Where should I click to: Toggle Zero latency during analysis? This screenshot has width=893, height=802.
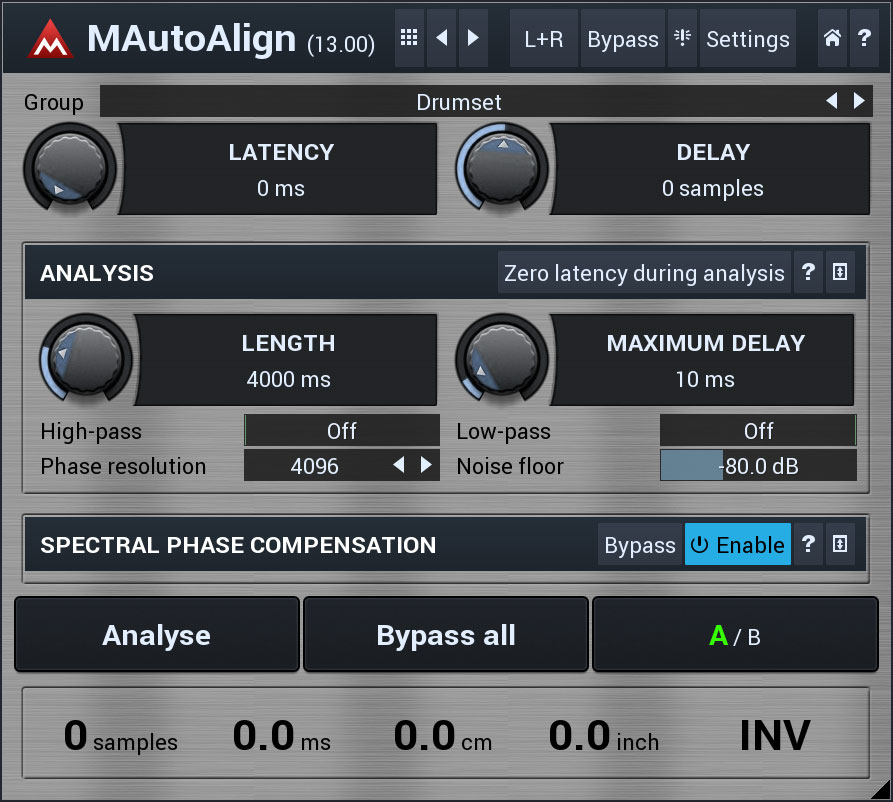pyautogui.click(x=644, y=273)
